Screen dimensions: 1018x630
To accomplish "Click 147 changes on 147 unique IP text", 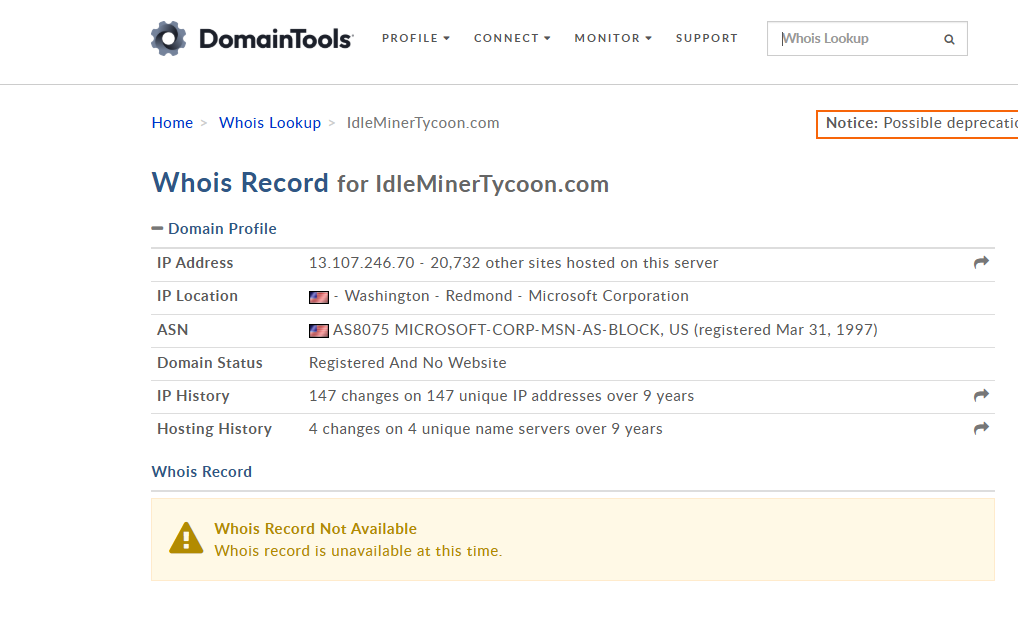I will (x=501, y=396).
